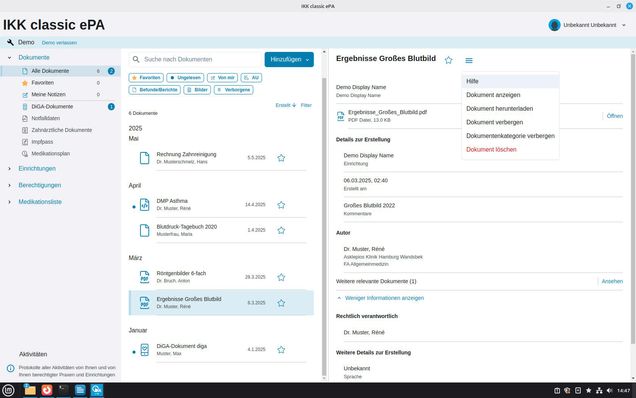Screen dimensions: 636x398
Task: Toggle the Ungelesen filter chip
Action: 185,77
